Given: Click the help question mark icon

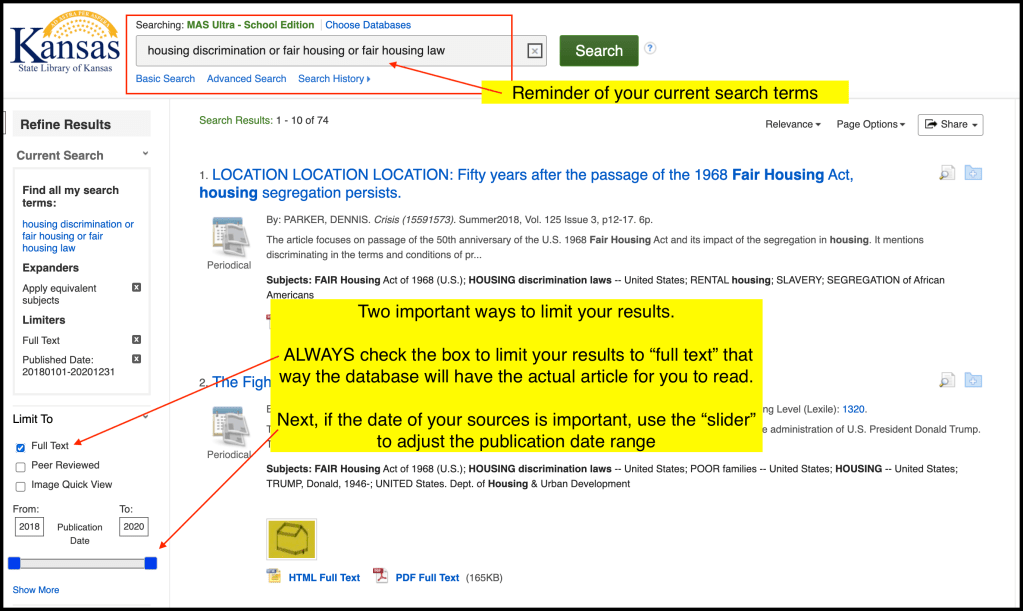Looking at the screenshot, I should (x=650, y=48).
